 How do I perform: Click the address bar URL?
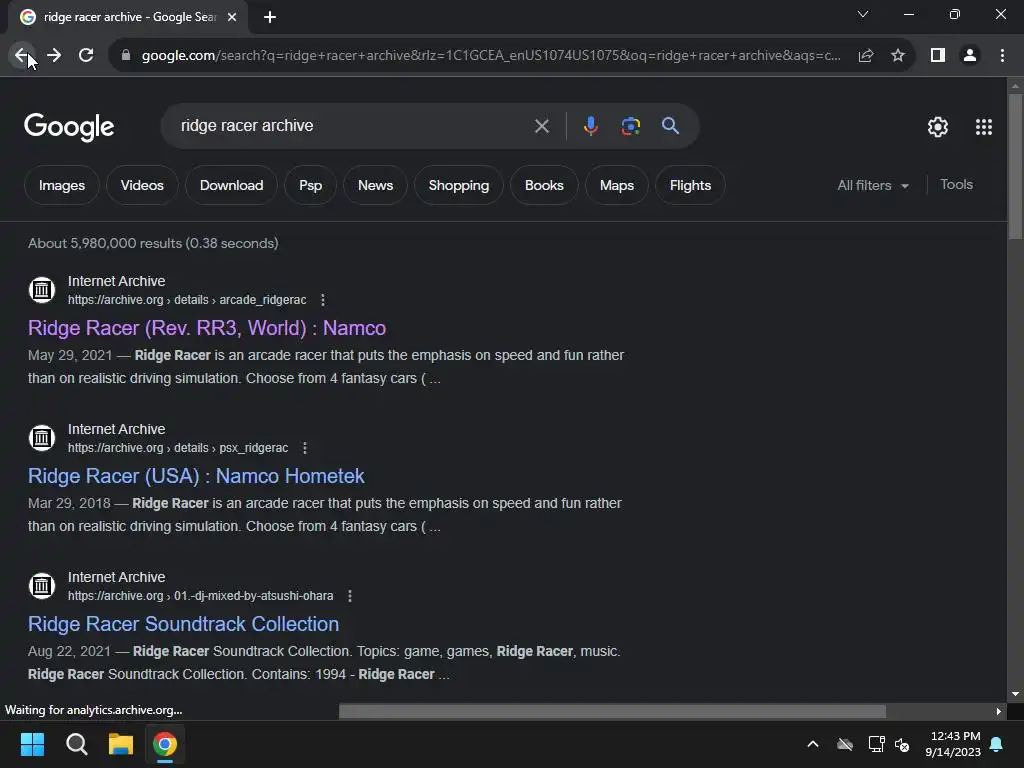(x=491, y=56)
